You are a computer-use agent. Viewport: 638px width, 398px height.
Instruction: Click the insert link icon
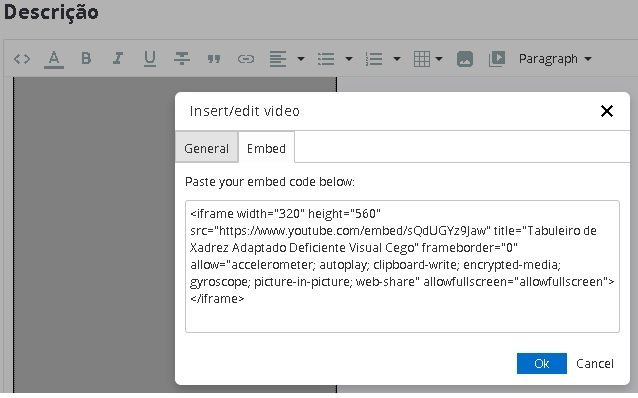(x=246, y=59)
